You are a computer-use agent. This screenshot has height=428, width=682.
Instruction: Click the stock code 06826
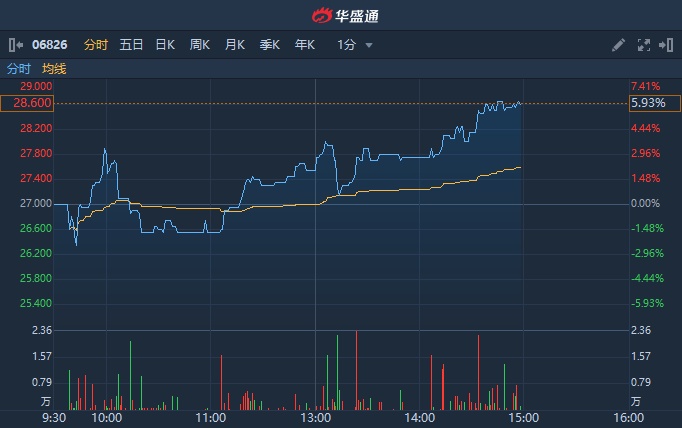coord(50,45)
